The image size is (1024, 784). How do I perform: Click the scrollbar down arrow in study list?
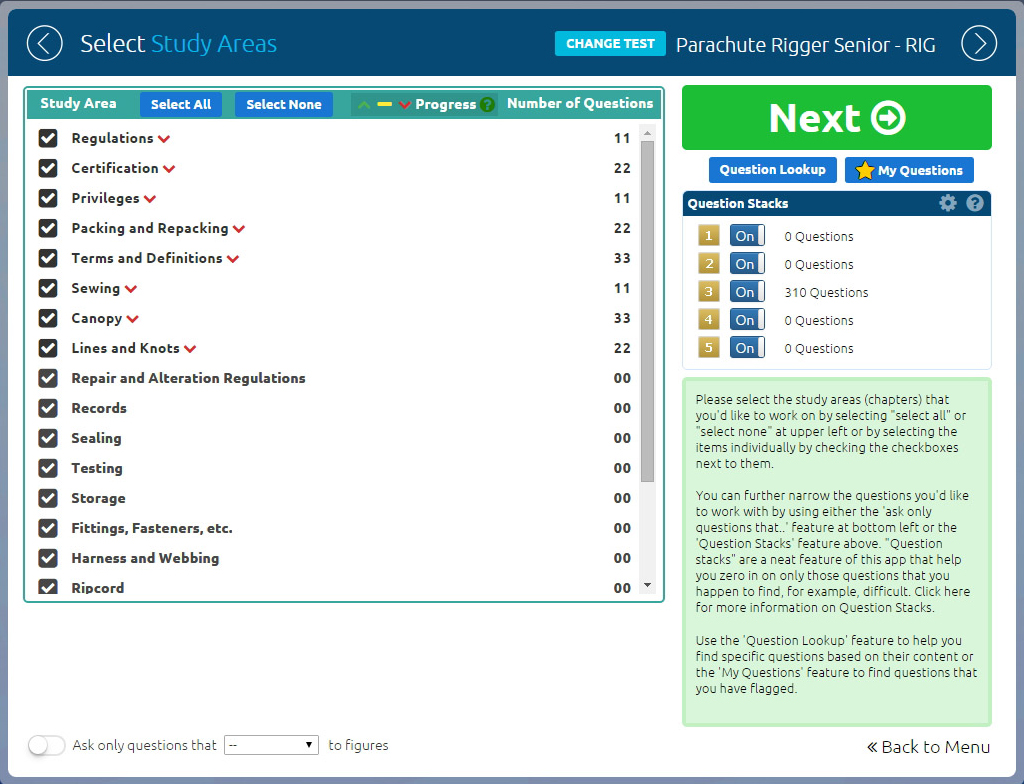click(x=647, y=585)
